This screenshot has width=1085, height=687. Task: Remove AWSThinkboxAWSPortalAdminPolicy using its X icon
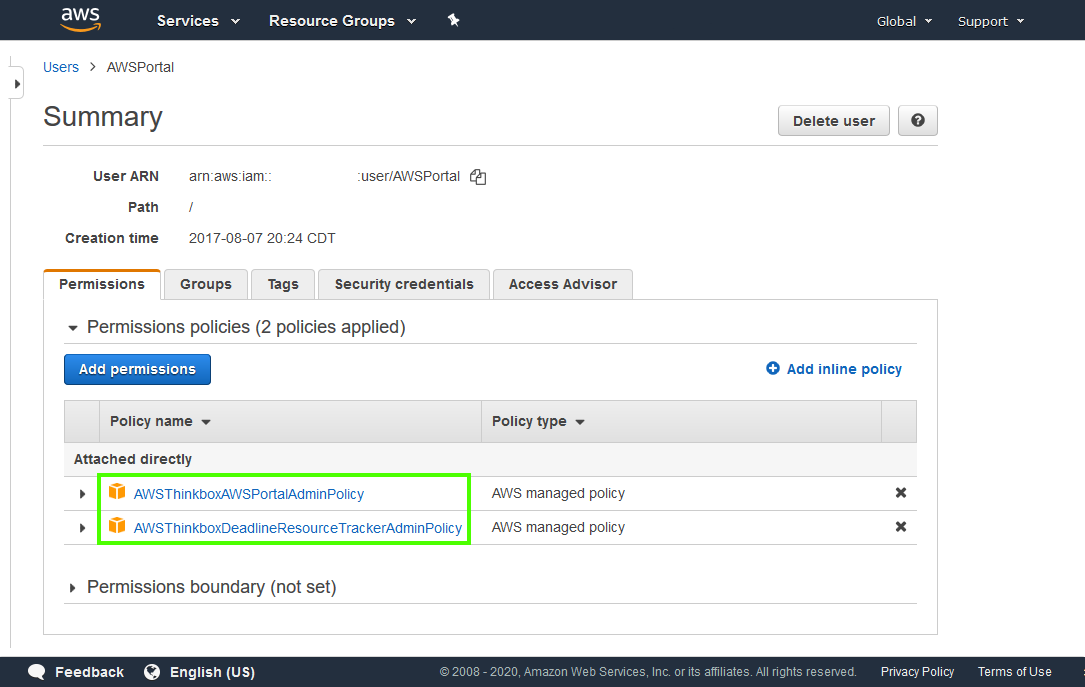(900, 493)
